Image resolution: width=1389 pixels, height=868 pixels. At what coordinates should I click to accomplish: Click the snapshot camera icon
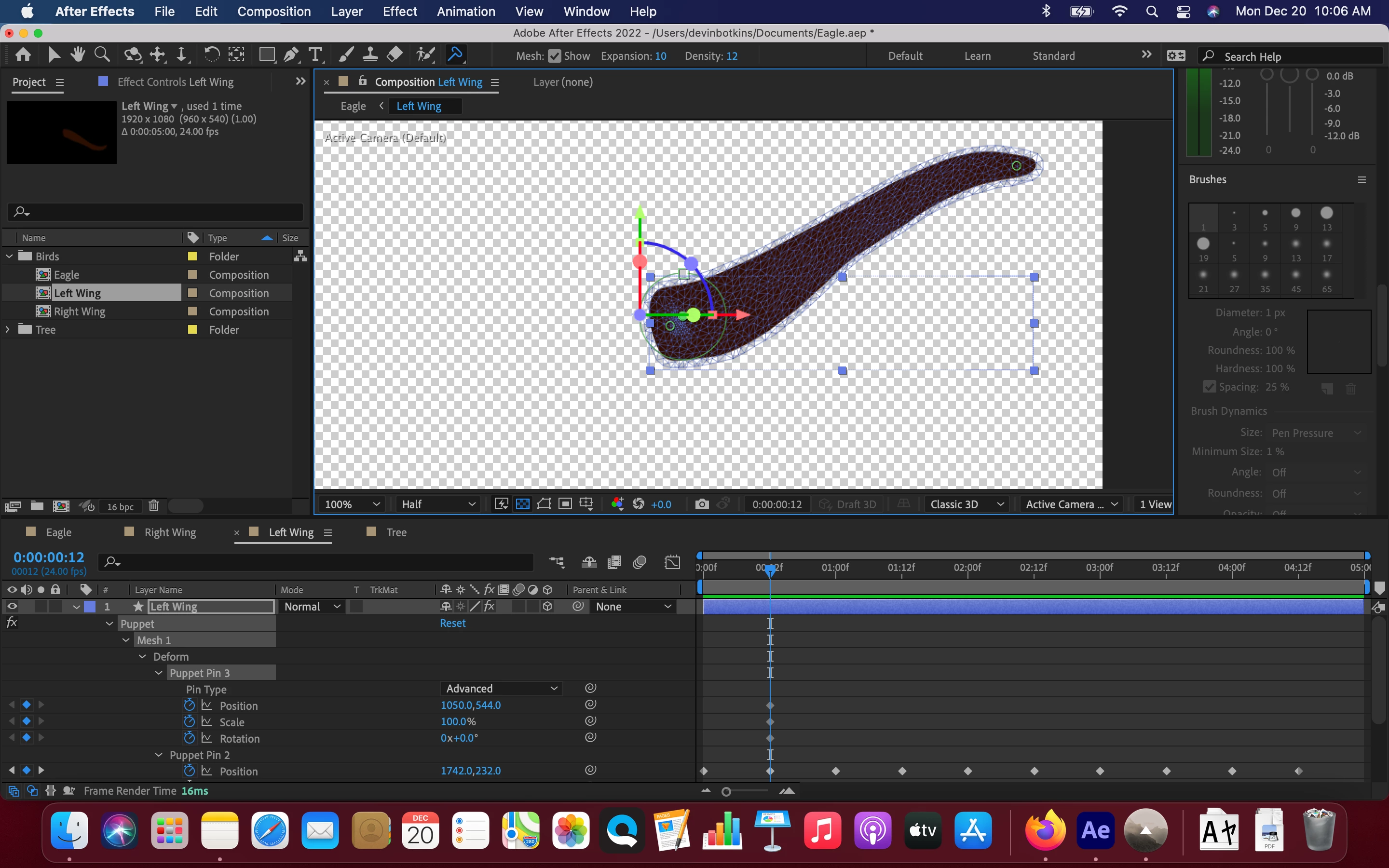[701, 504]
